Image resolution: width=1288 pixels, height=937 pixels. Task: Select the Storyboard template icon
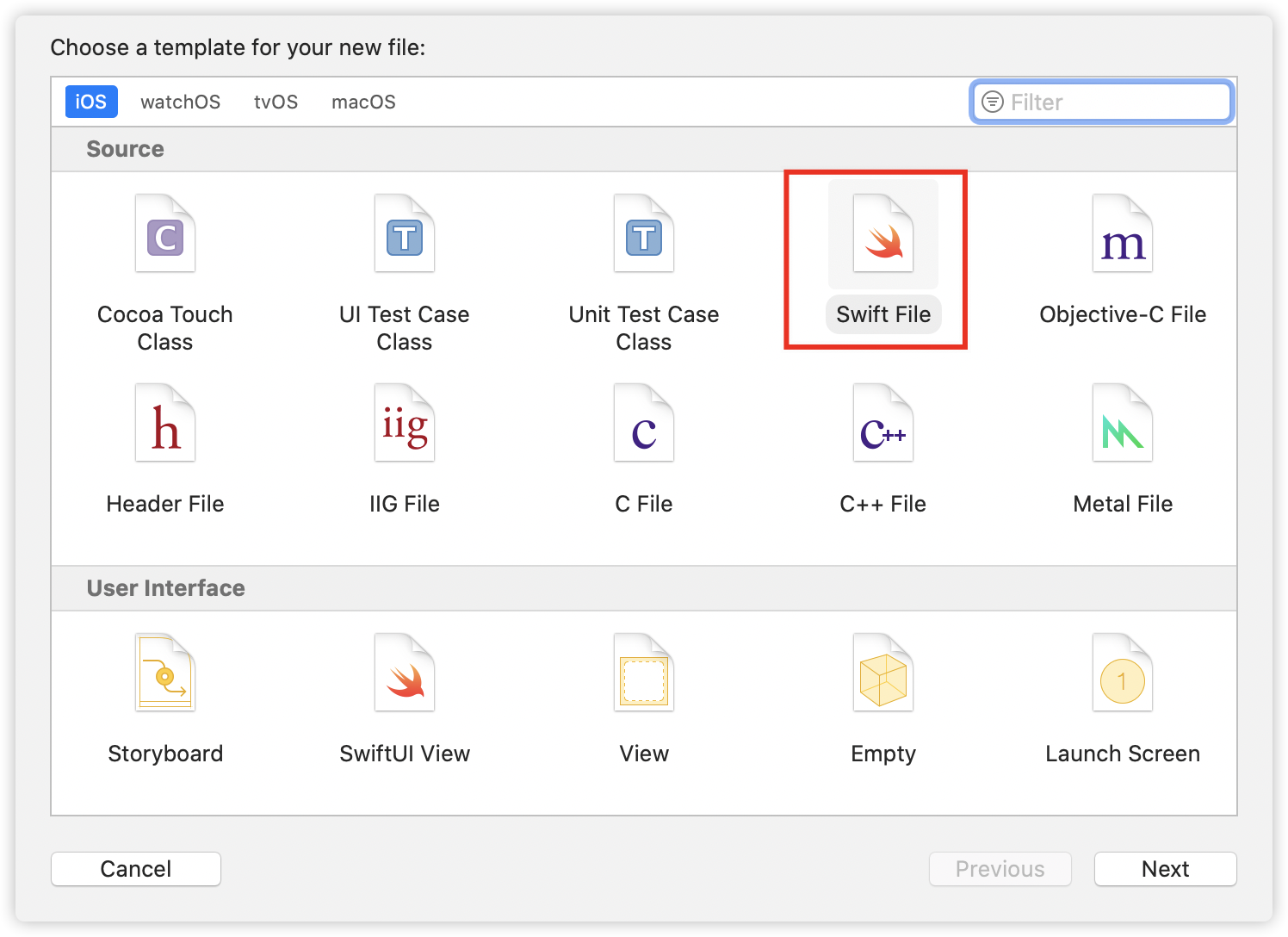pos(165,673)
